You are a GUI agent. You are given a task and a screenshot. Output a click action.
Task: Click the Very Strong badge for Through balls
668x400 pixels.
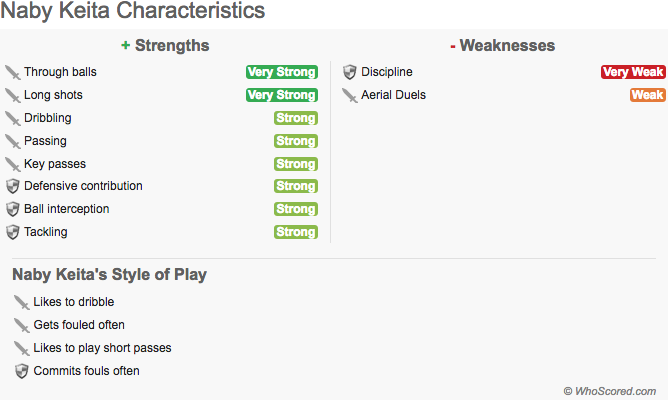point(282,72)
